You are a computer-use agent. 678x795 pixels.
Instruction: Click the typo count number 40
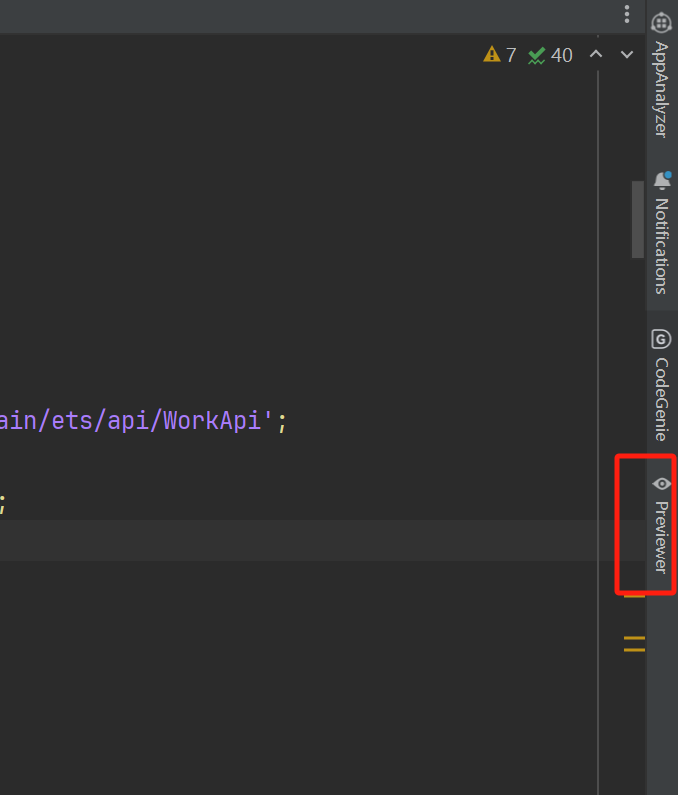(561, 55)
